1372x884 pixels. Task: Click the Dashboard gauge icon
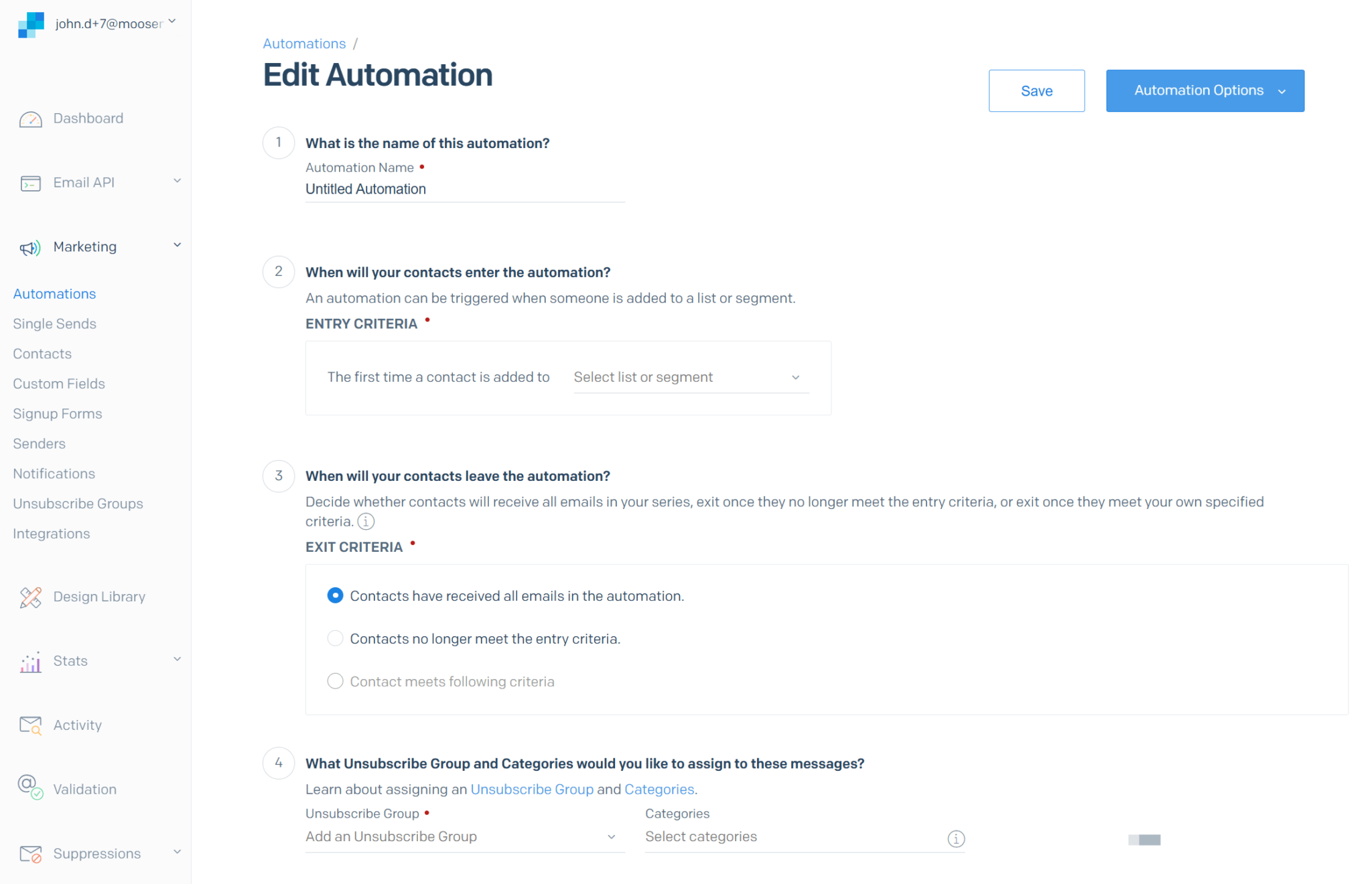(x=31, y=119)
